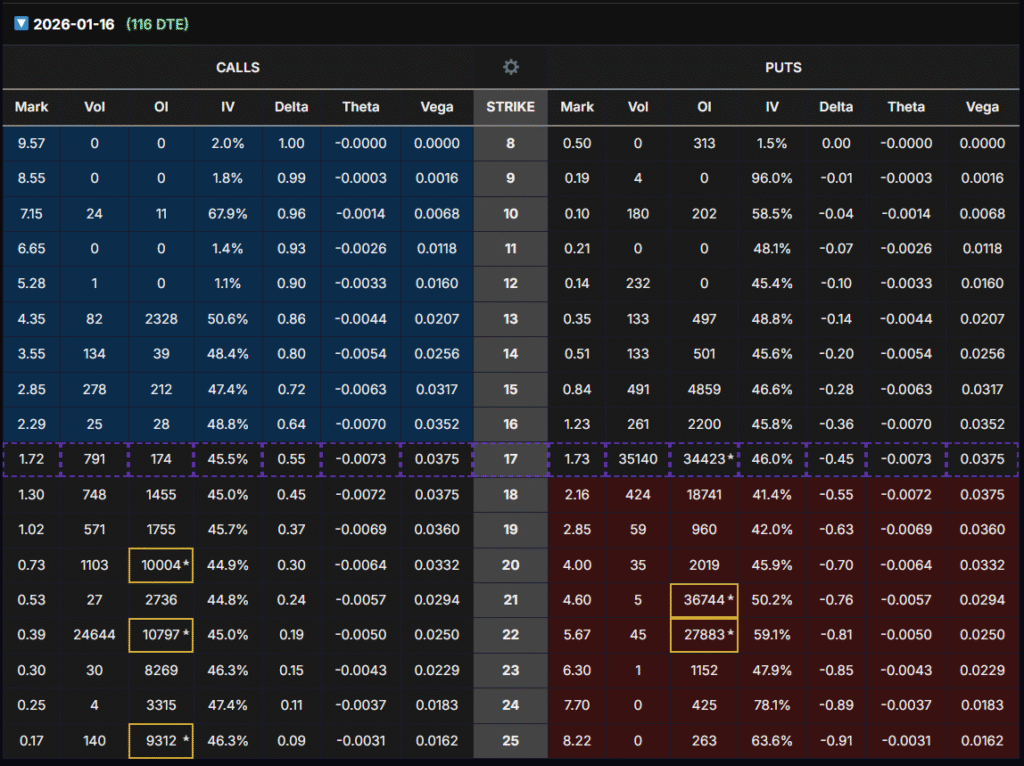Select the CALLS section header
The height and width of the screenshot is (766, 1024).
click(x=238, y=67)
